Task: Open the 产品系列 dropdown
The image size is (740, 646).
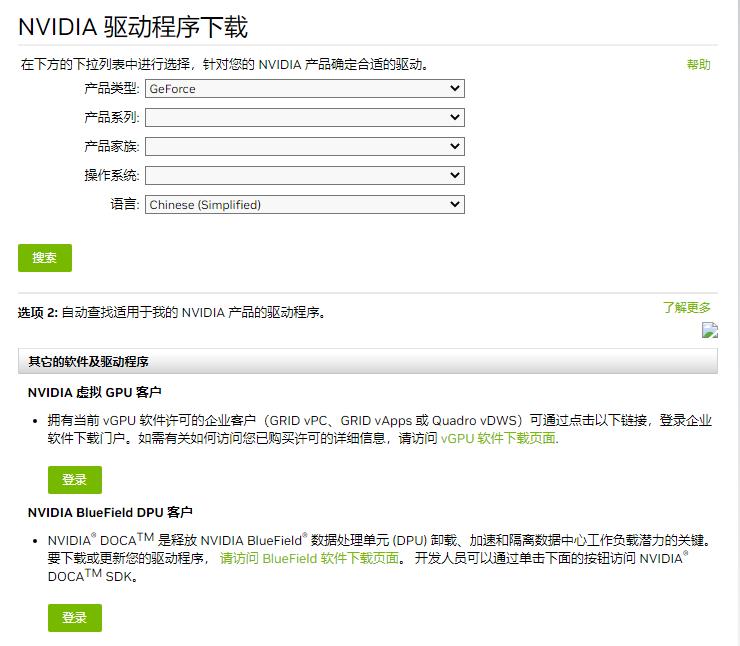Action: point(304,117)
